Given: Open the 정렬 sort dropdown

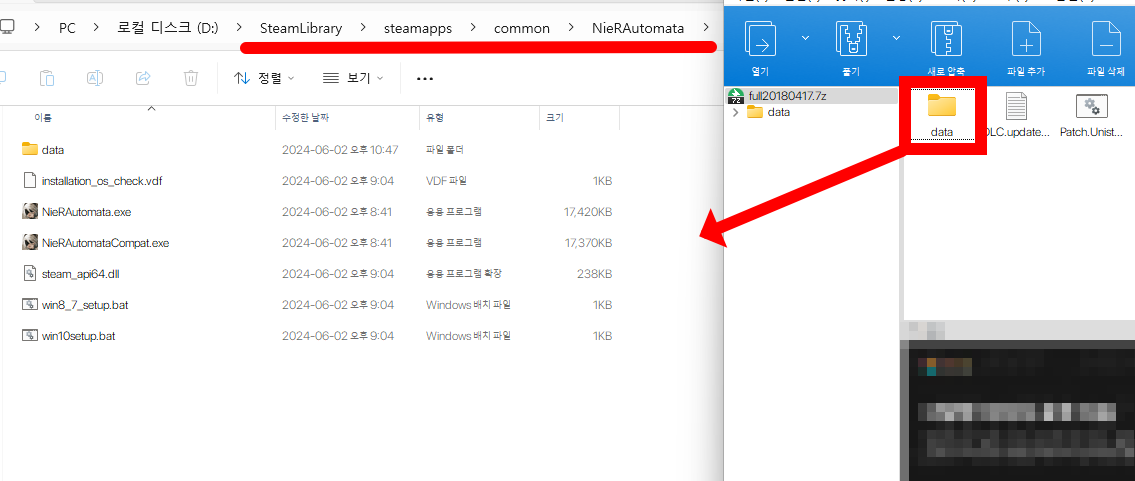Looking at the screenshot, I should [x=264, y=78].
